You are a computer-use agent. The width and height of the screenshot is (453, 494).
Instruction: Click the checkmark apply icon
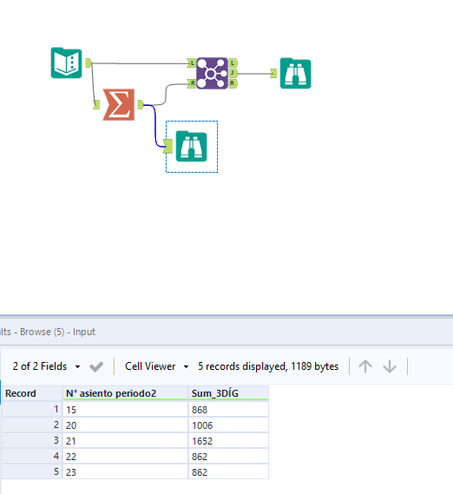tap(96, 367)
